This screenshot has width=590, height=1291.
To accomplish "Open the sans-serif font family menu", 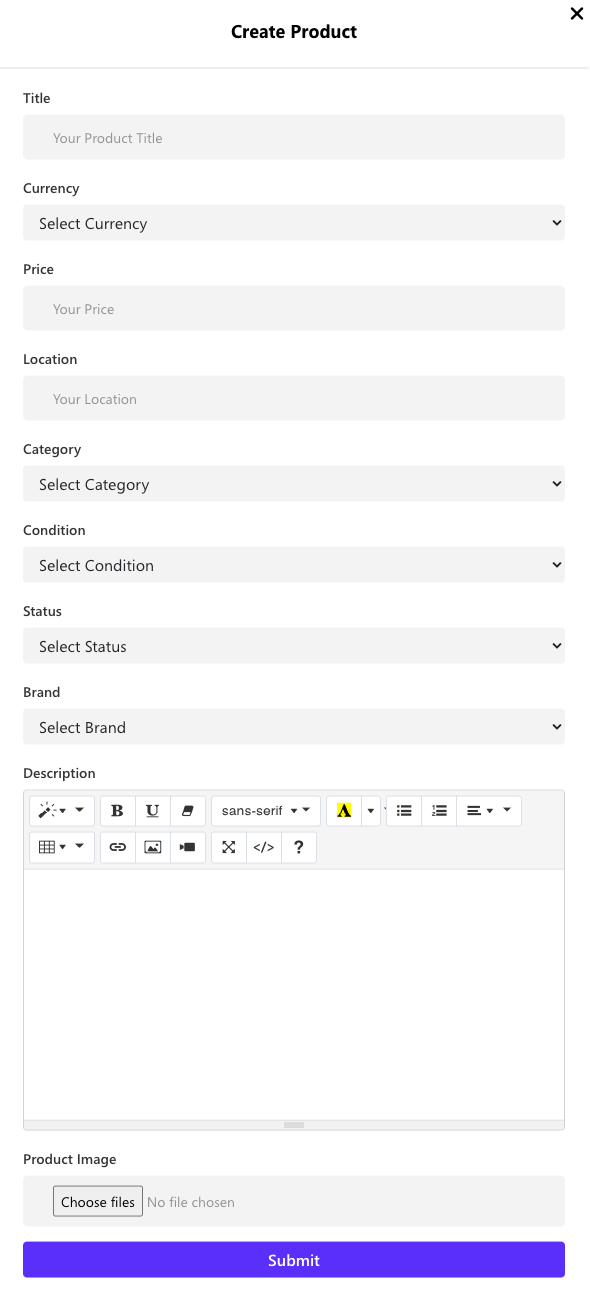I will point(265,811).
